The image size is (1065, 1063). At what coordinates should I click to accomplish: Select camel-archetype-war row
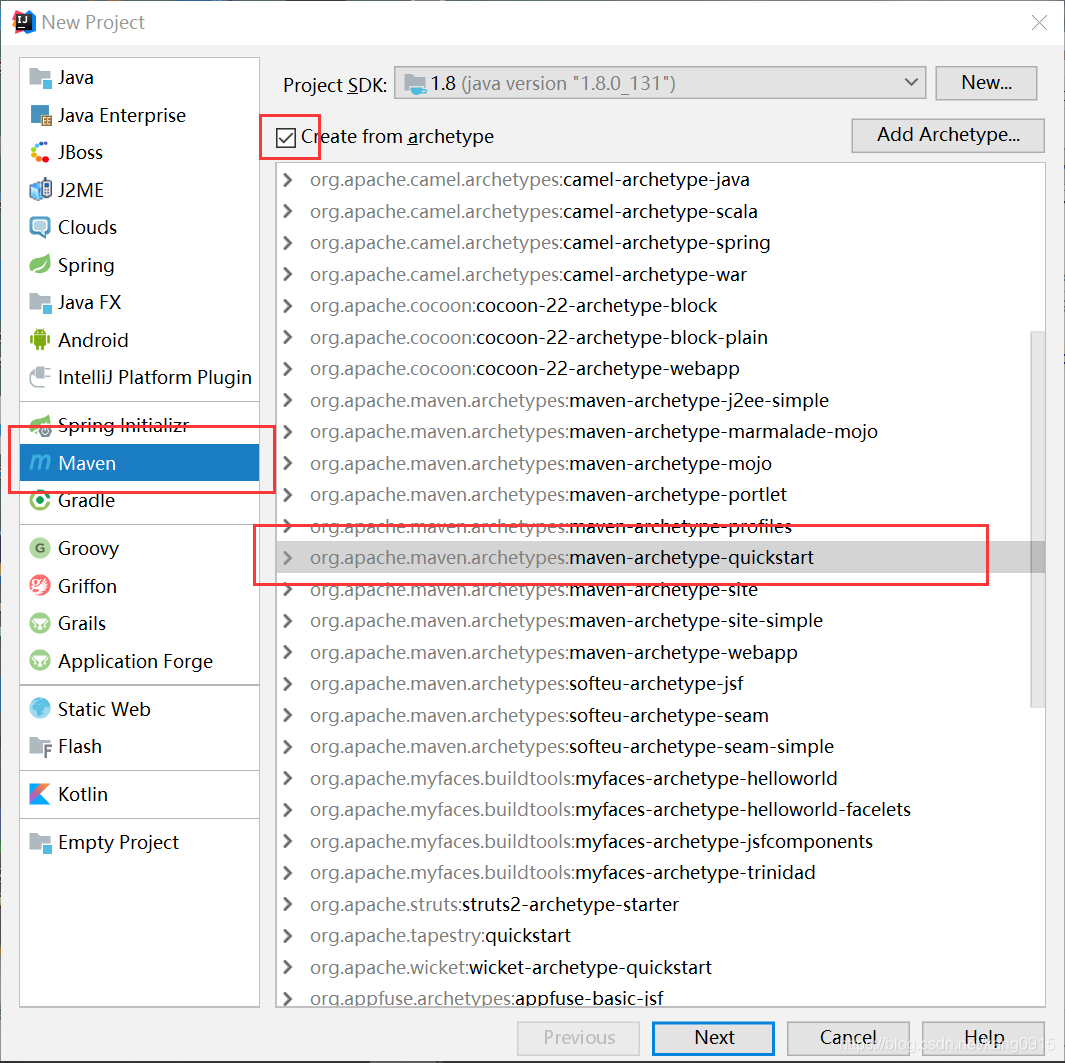point(660,275)
